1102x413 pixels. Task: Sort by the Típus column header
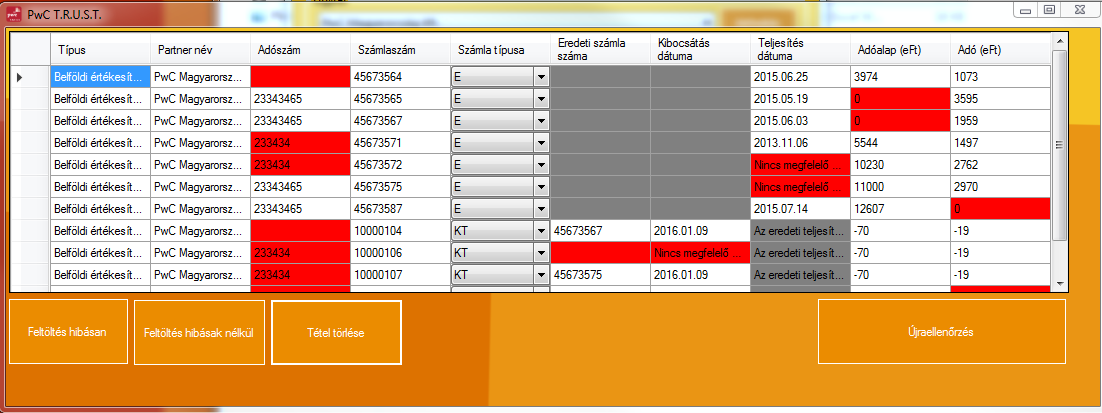(101, 50)
